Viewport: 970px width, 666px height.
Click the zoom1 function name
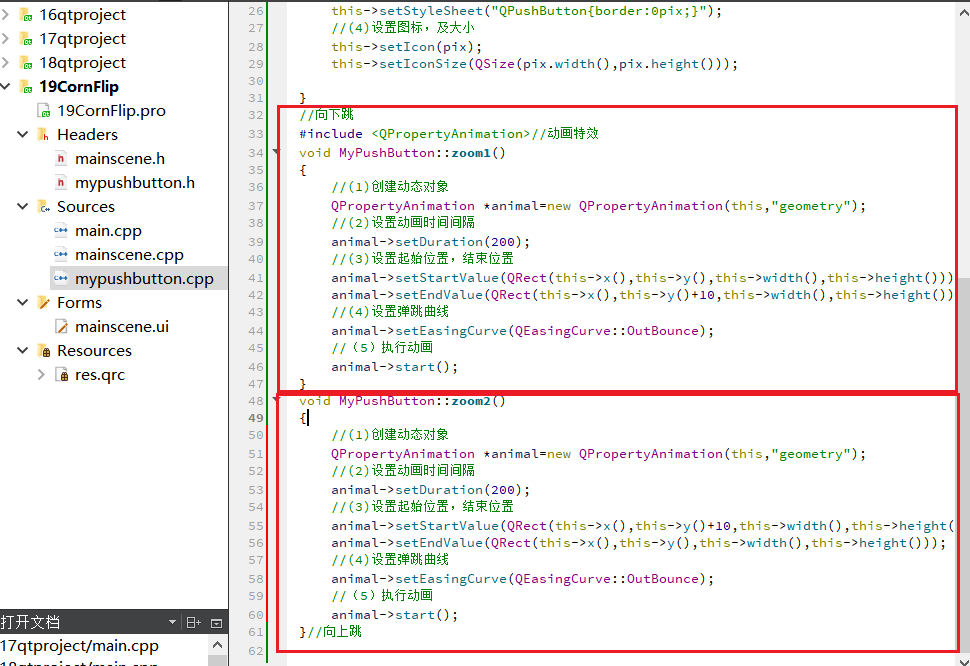[x=471, y=153]
